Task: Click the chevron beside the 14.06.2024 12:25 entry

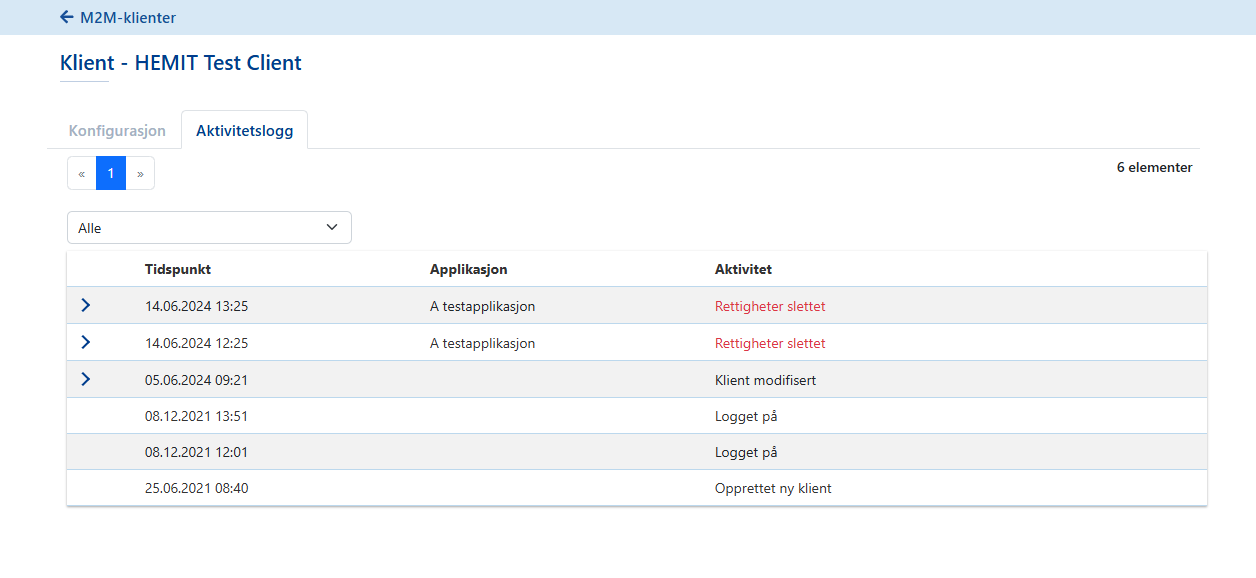Action: tap(86, 342)
